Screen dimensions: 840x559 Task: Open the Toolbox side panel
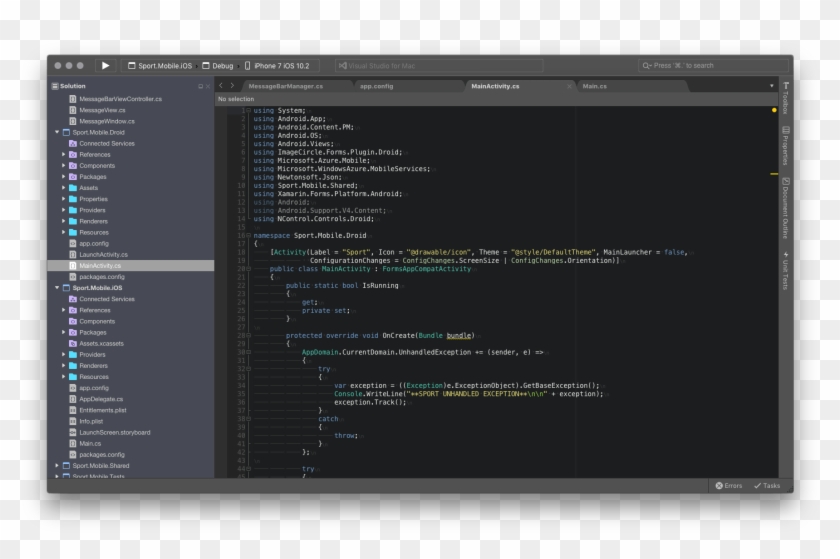click(x=786, y=98)
